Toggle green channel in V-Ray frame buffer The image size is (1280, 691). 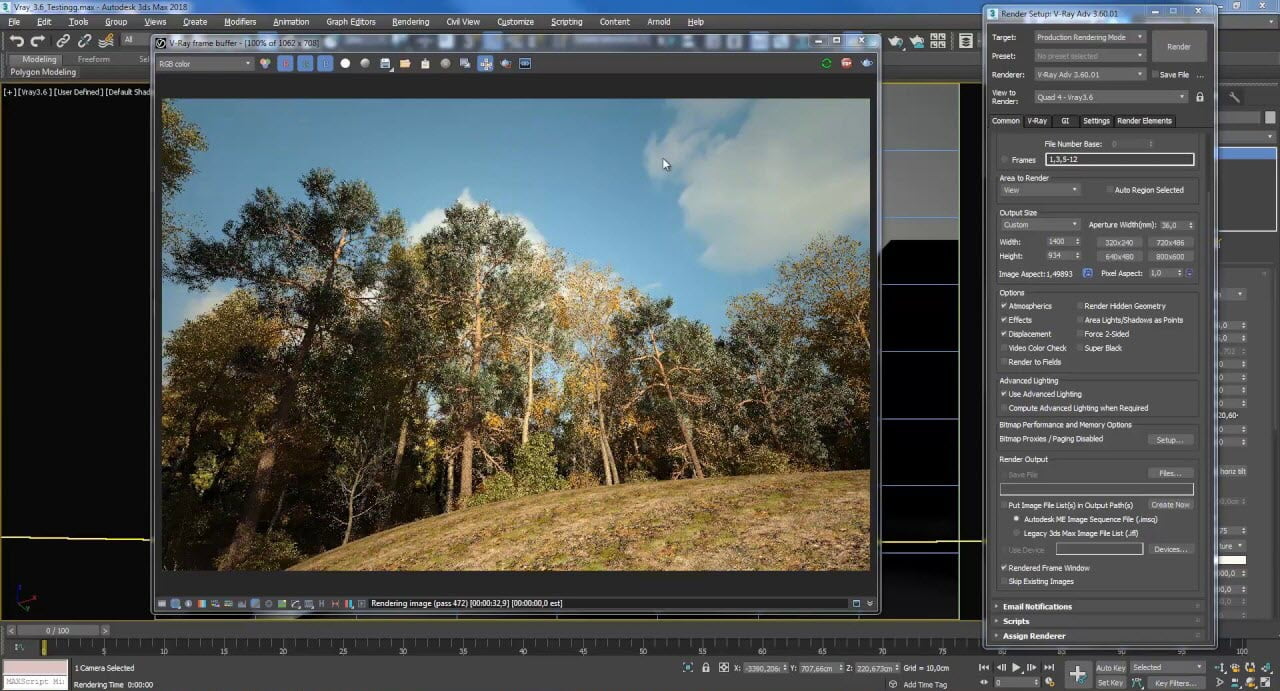(305, 63)
